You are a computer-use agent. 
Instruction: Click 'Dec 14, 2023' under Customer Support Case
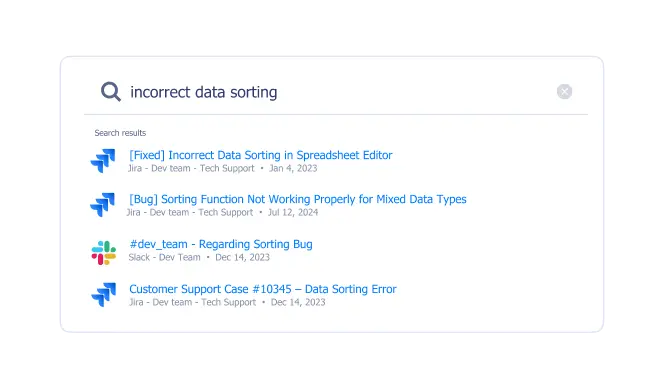[298, 302]
